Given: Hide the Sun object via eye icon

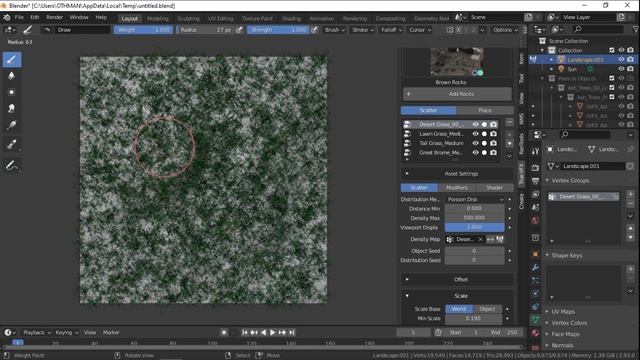Looking at the screenshot, I should click(621, 69).
